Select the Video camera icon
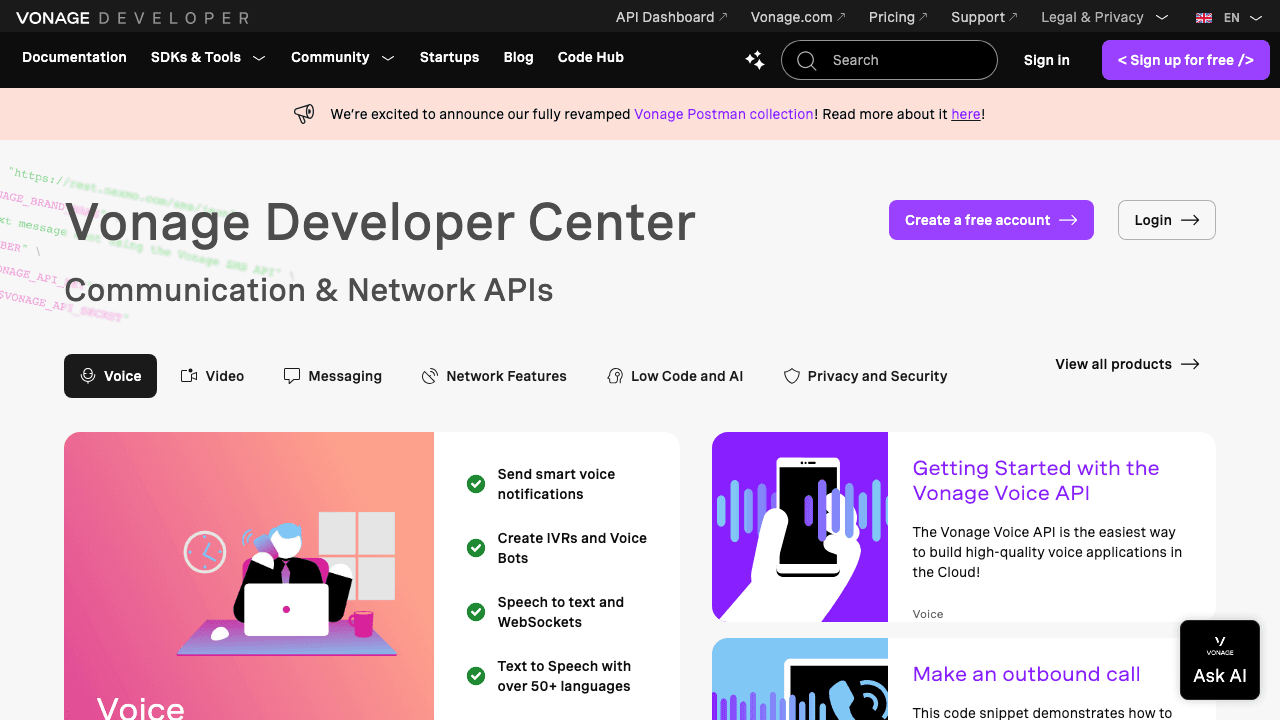Viewport: 1280px width, 720px height. 187,375
